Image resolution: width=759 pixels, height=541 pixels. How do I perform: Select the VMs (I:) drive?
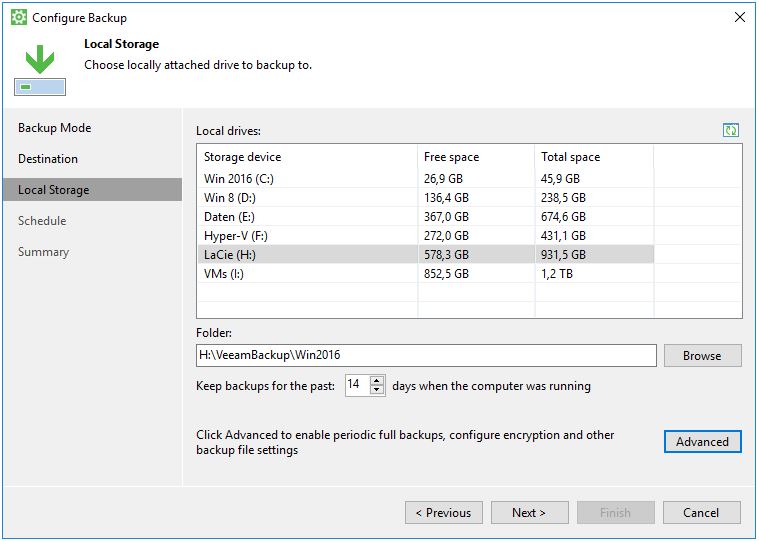coord(425,273)
